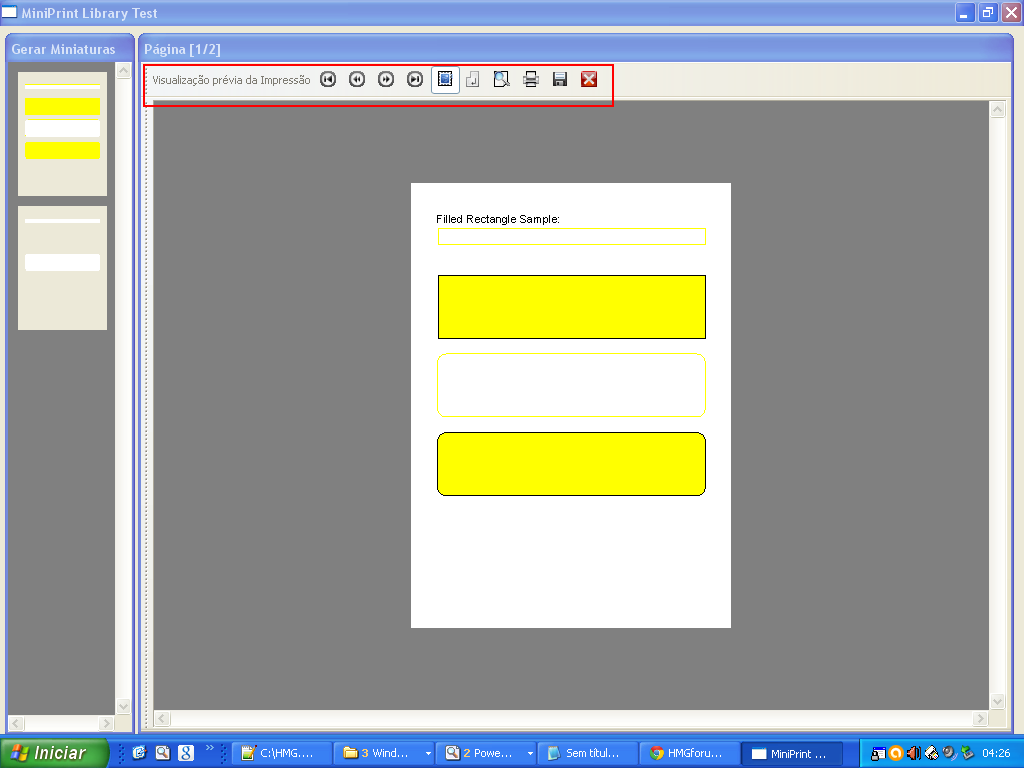Print the previewed document
The image size is (1024, 768).
click(530, 79)
